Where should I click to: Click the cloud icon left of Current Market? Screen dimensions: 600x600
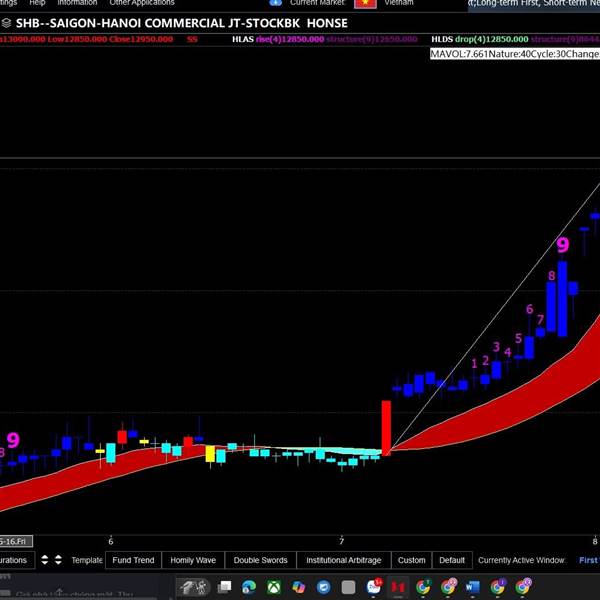click(275, 3)
